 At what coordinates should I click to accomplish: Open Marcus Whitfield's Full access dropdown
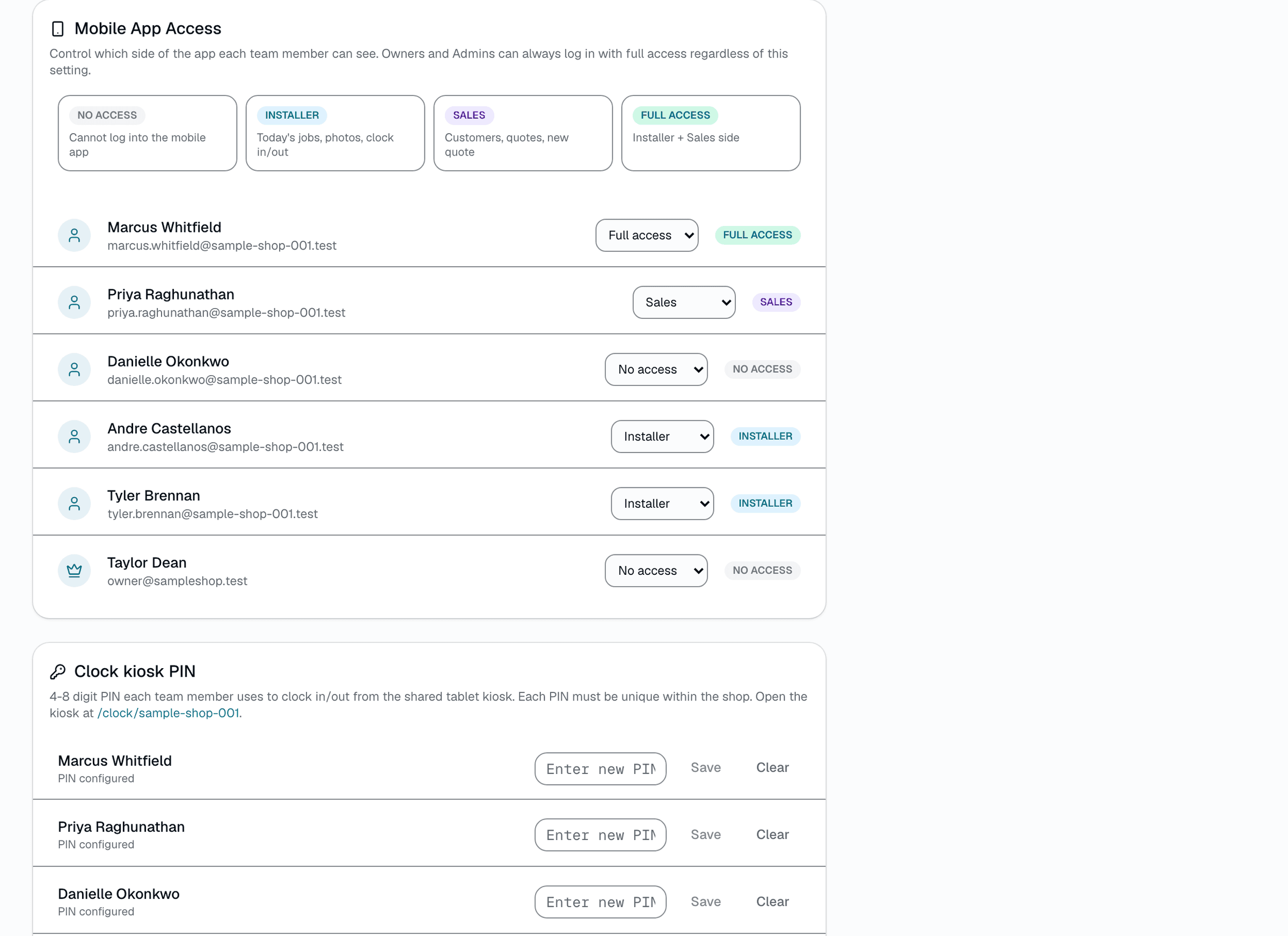point(647,235)
